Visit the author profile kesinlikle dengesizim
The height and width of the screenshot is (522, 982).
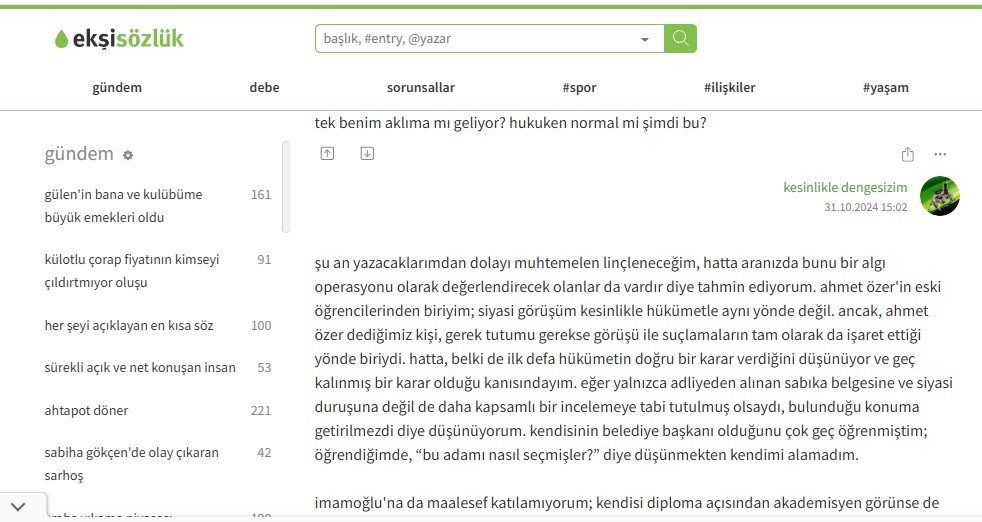pyautogui.click(x=845, y=187)
